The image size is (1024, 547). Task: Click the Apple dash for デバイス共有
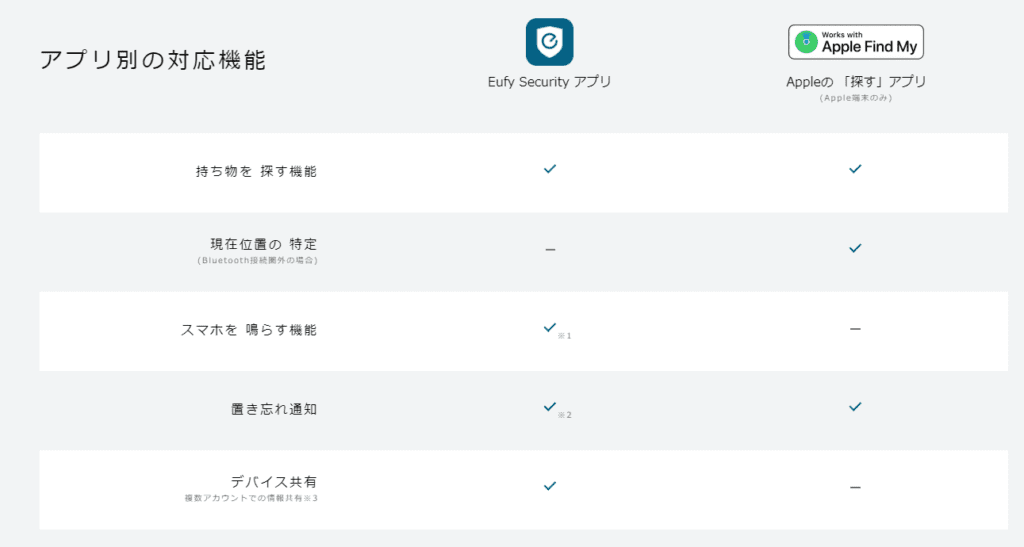pyautogui.click(x=855, y=487)
